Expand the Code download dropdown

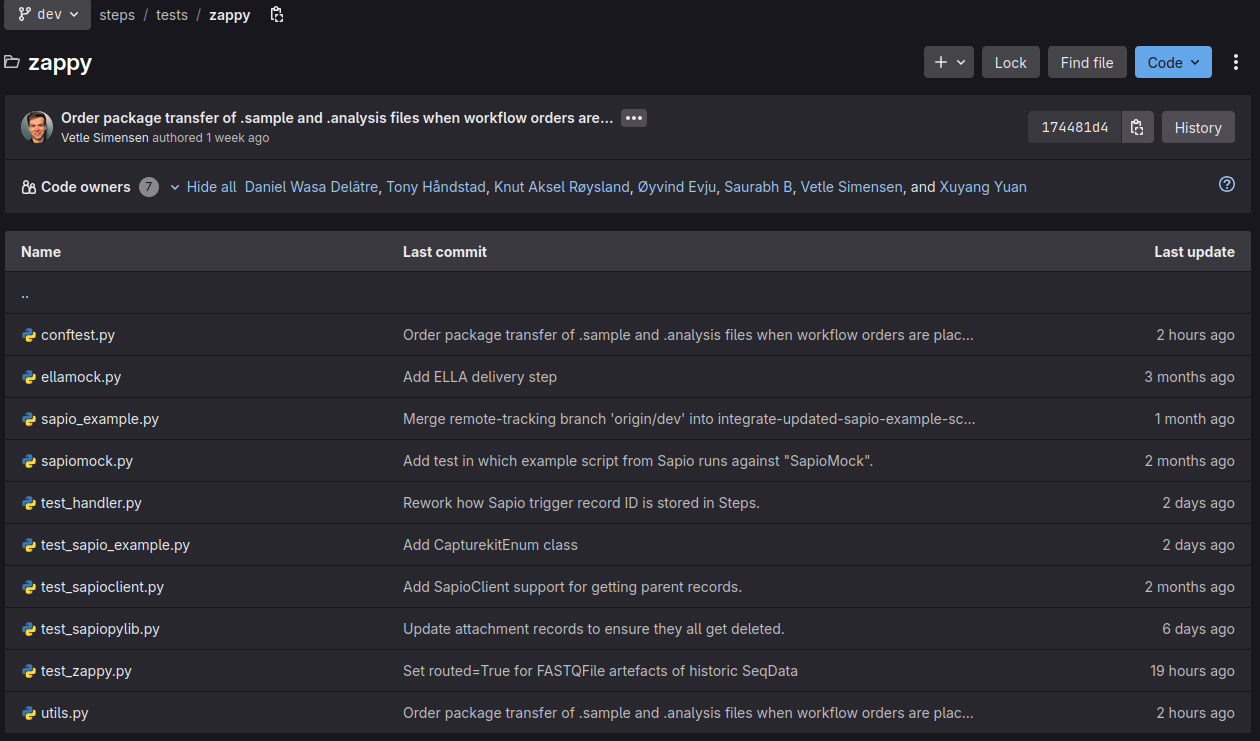pyautogui.click(x=1173, y=62)
